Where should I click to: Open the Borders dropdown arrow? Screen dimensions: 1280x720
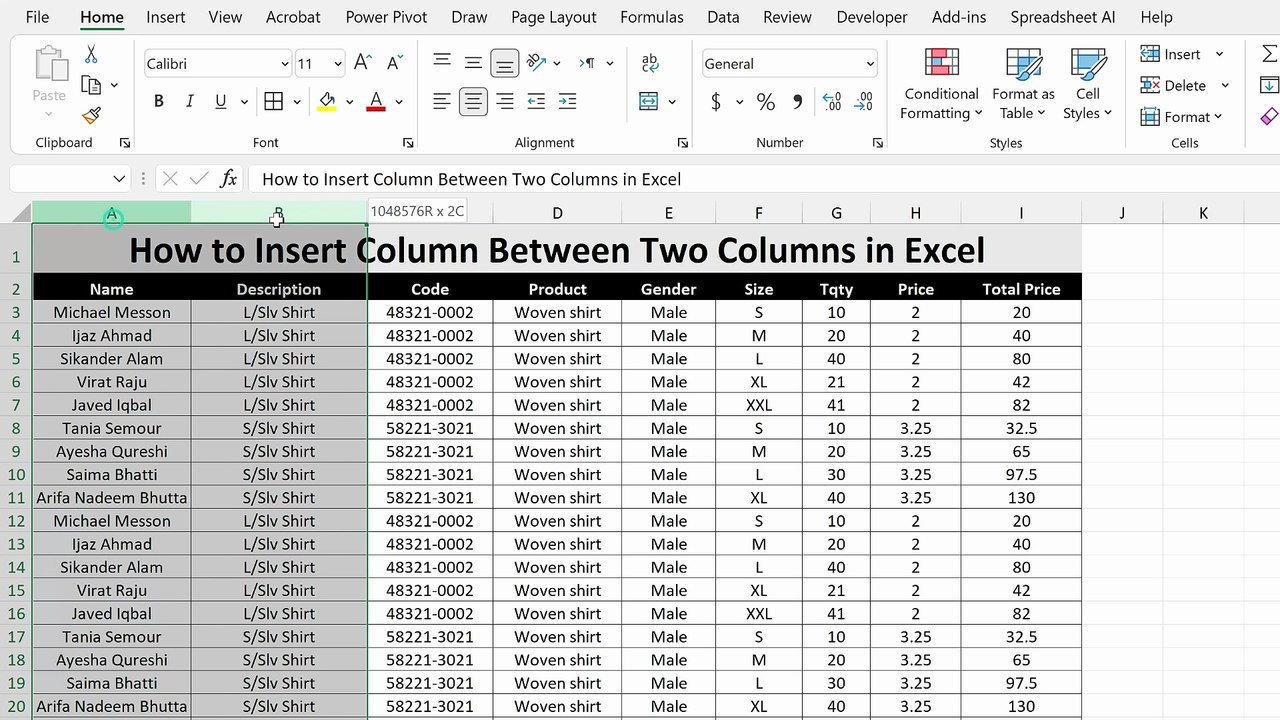pos(298,102)
